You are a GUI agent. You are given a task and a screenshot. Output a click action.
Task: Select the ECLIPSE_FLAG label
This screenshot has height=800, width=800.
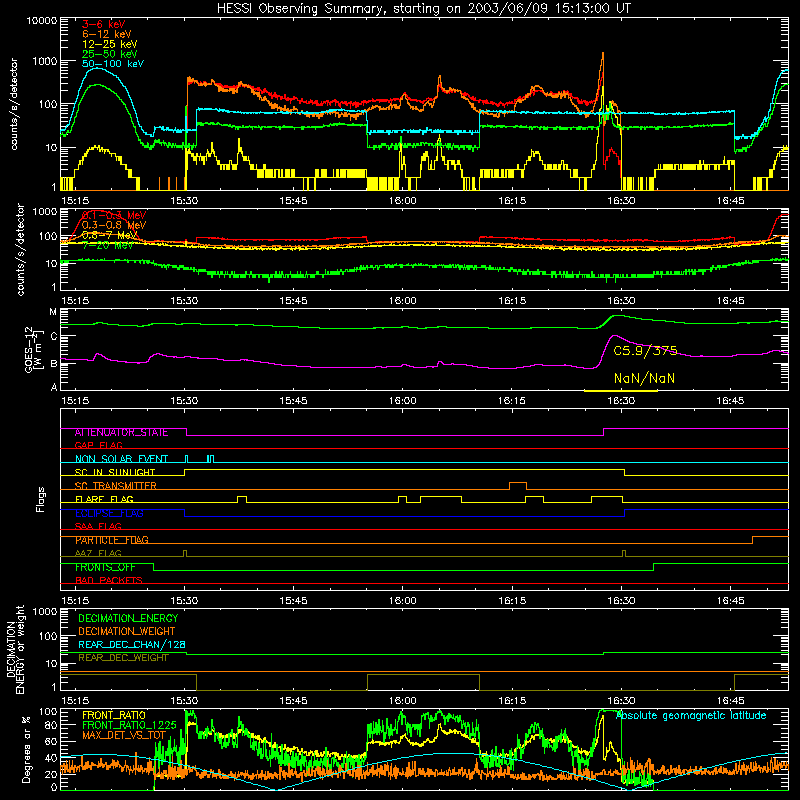109,513
